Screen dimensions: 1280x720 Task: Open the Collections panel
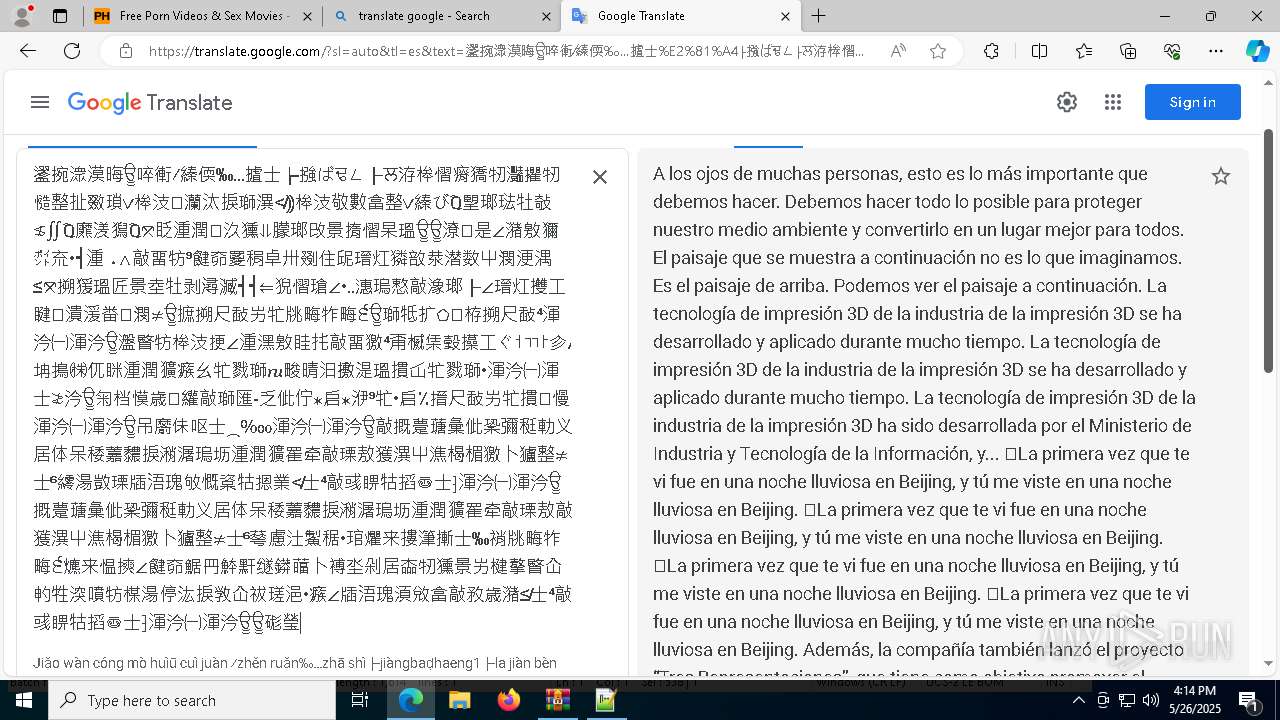1128,51
